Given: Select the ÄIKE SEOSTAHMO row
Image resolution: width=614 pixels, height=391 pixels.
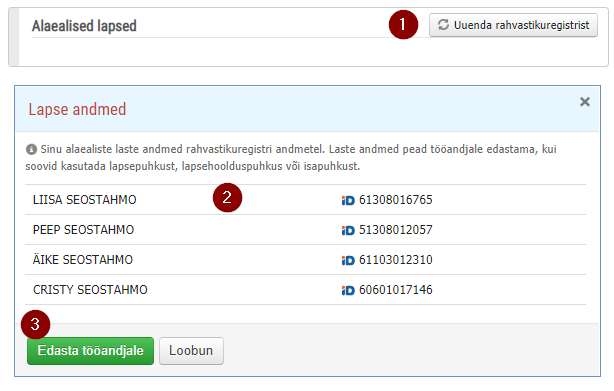Looking at the screenshot, I should (305, 260).
